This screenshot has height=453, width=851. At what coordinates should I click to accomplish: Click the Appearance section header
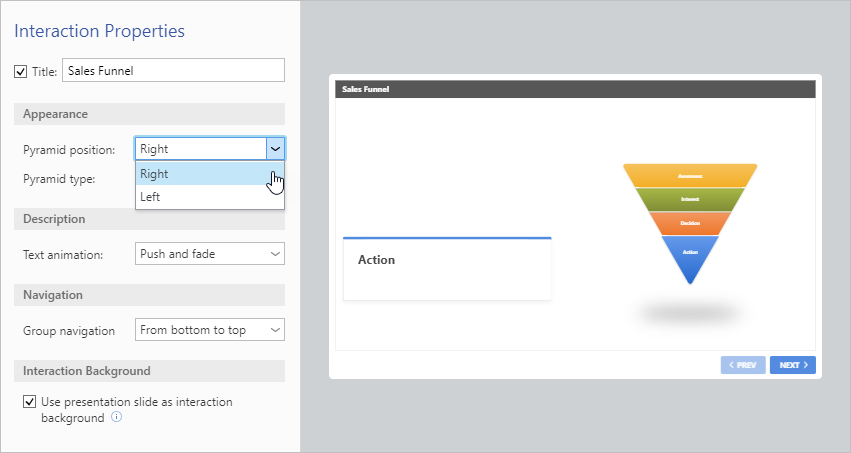(149, 114)
